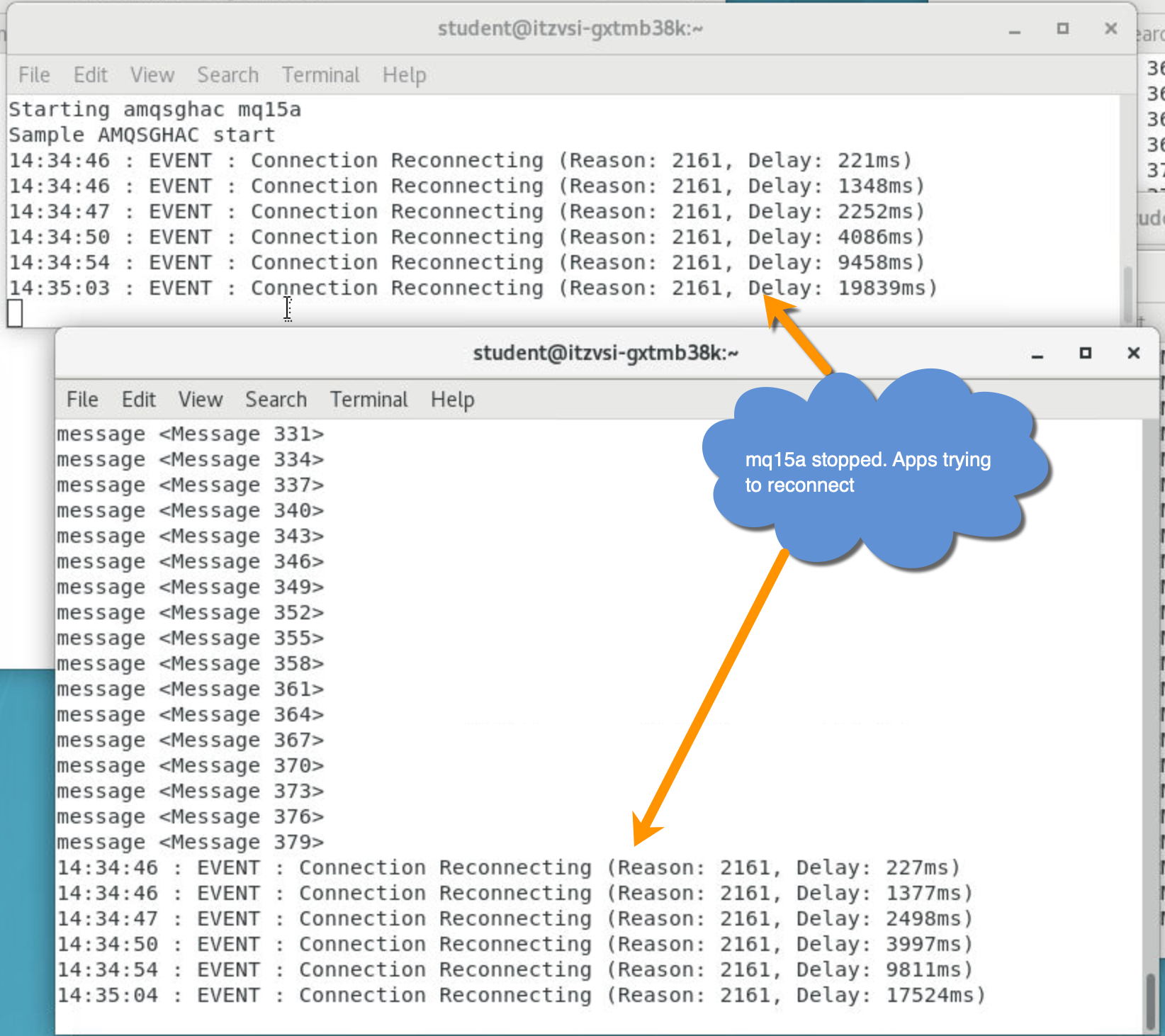This screenshot has width=1165, height=1036.
Task: Open Help menu in background terminal
Action: tap(404, 75)
